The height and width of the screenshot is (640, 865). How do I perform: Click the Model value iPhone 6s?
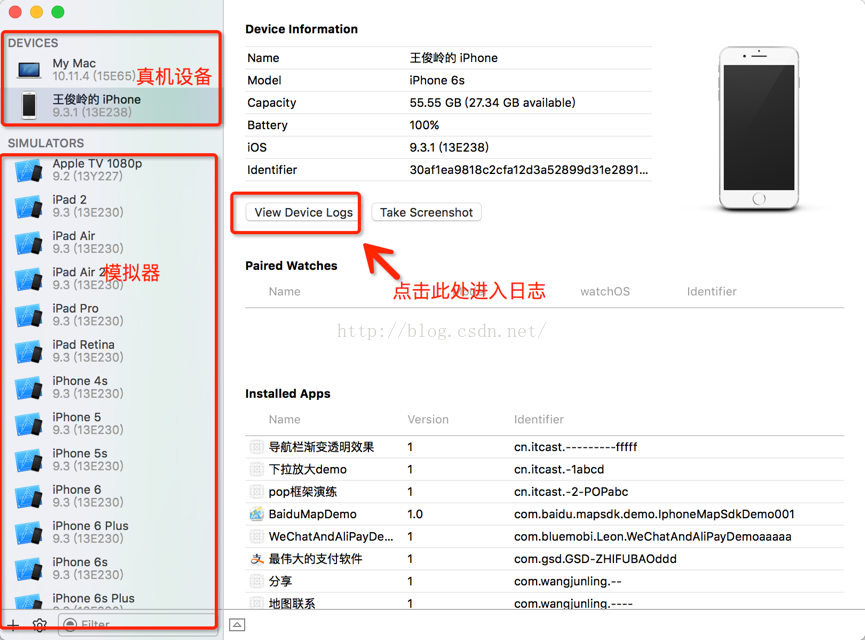coord(437,81)
